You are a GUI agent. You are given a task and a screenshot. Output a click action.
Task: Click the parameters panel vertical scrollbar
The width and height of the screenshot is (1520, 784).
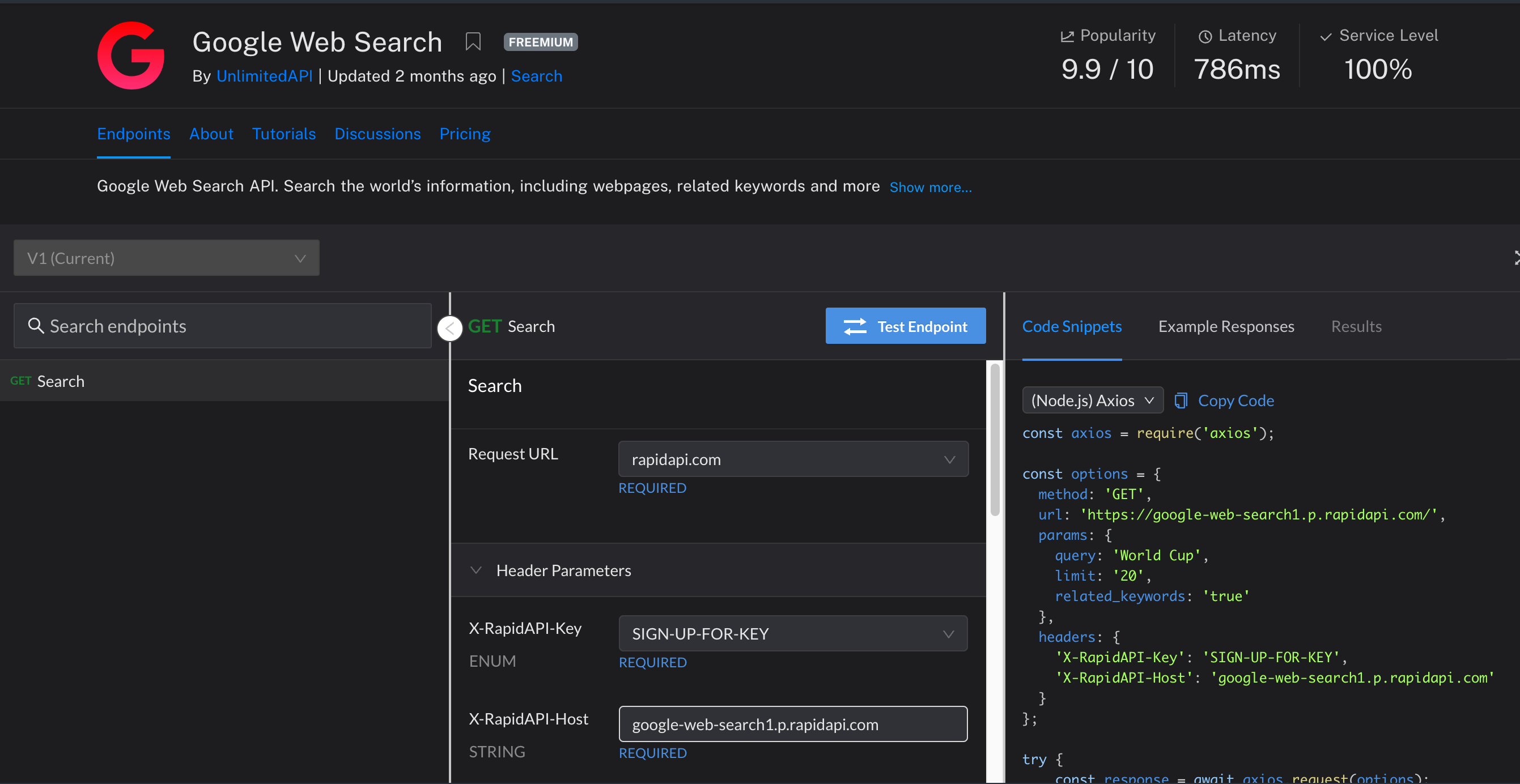[995, 440]
